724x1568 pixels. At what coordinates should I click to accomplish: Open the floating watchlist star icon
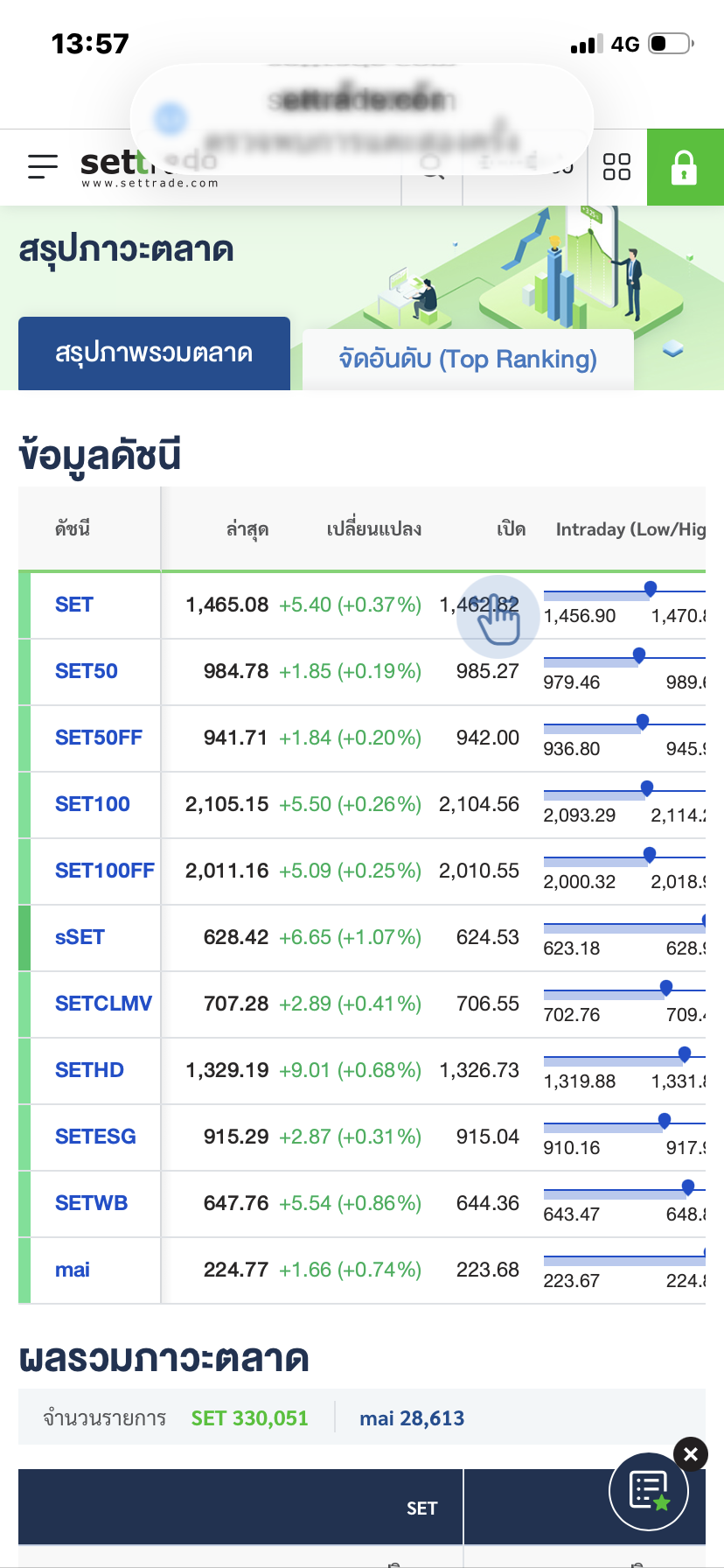point(649,1491)
